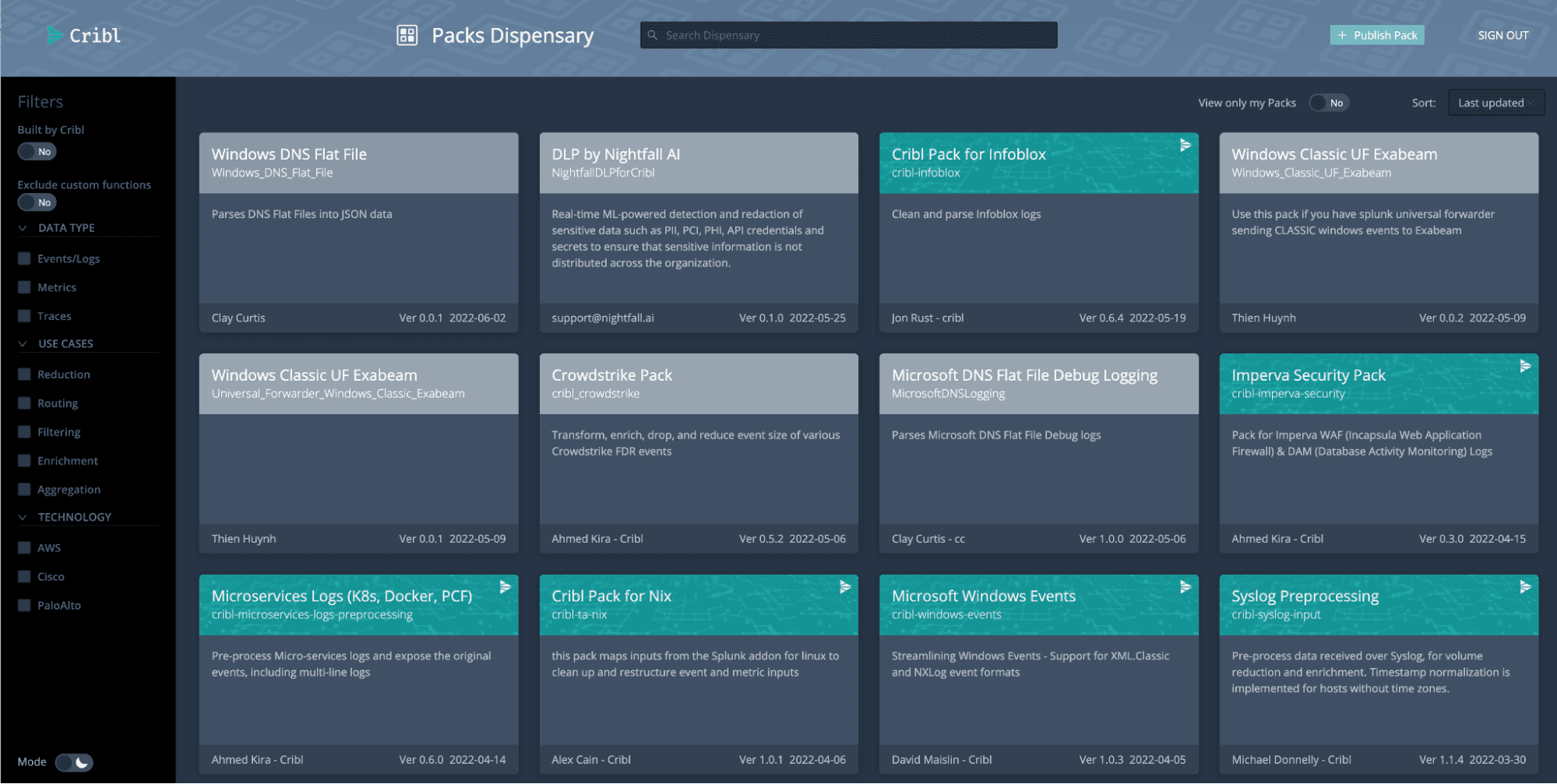Click the Cribl badge icon on Syslog Preprocessing

(1524, 587)
